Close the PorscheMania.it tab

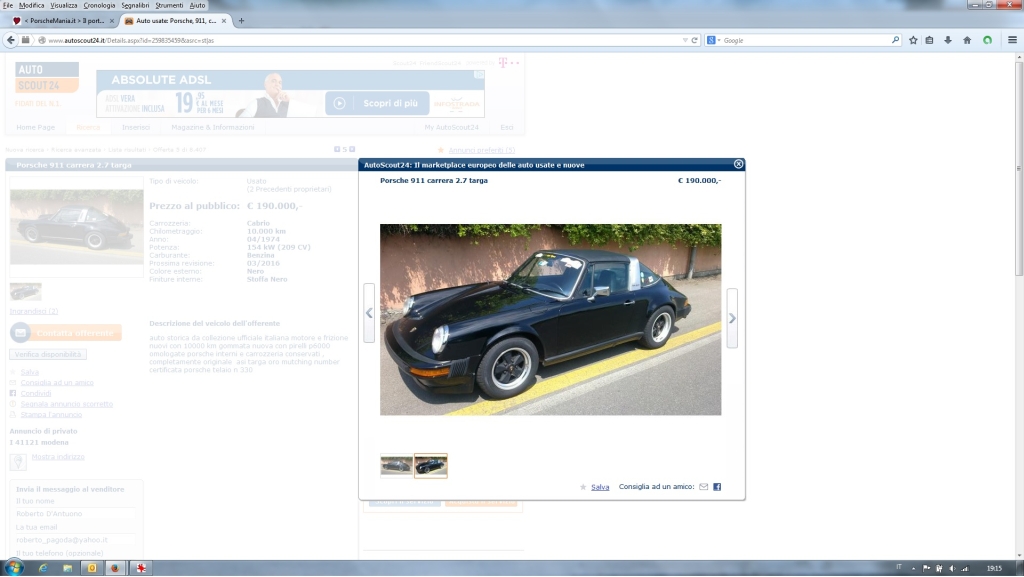(112, 21)
